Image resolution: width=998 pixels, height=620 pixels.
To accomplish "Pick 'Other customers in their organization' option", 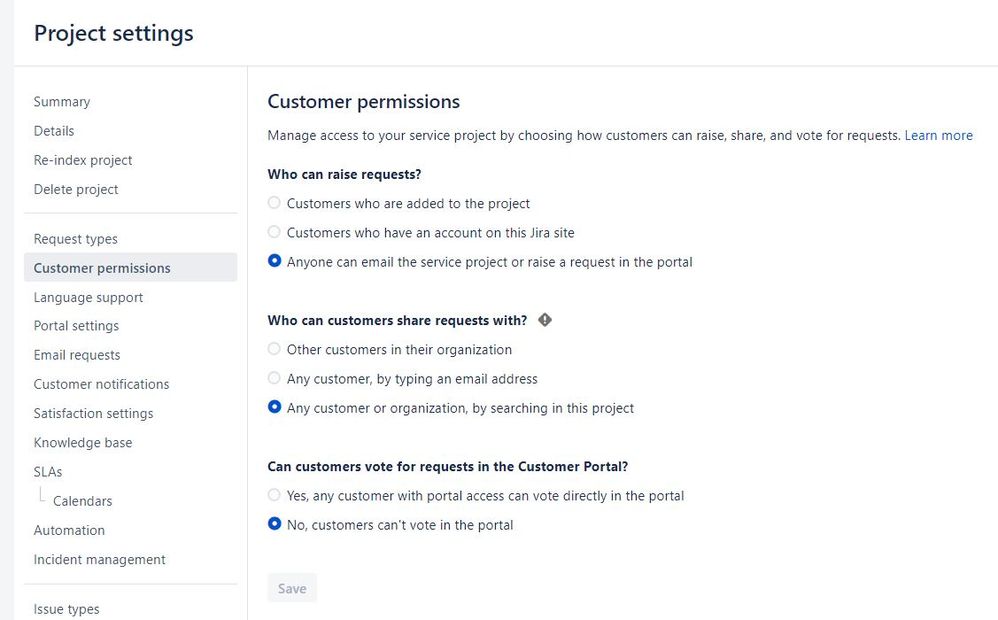I will tap(275, 350).
